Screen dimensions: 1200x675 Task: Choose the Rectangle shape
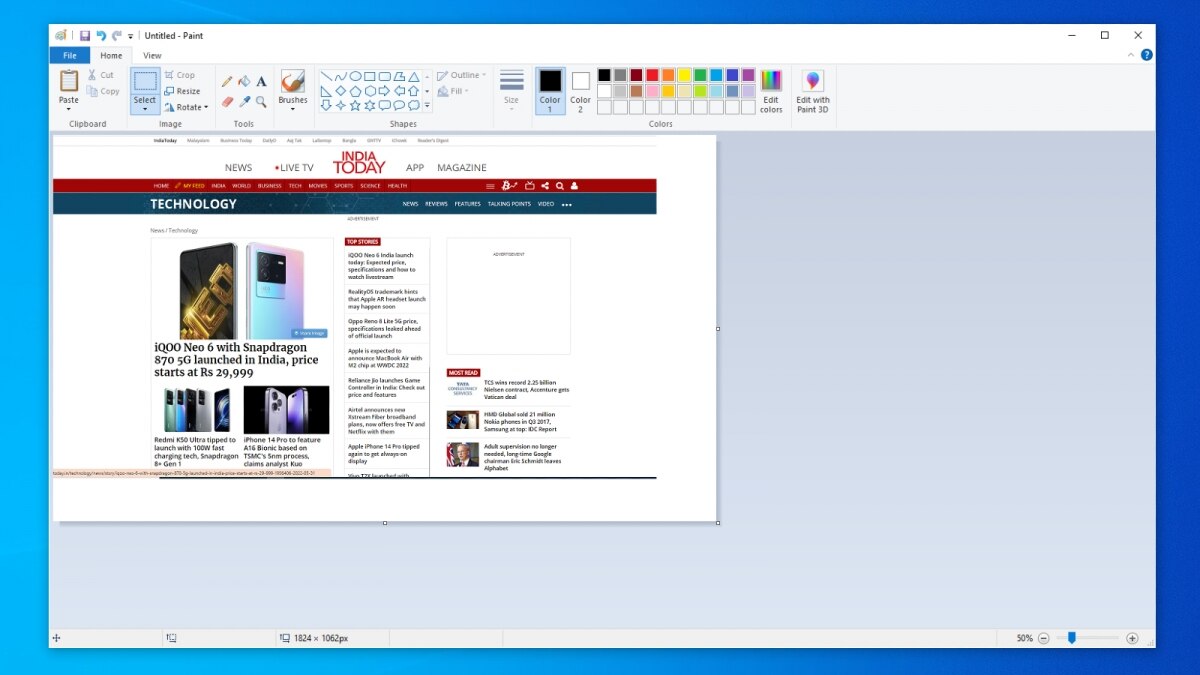pyautogui.click(x=370, y=76)
